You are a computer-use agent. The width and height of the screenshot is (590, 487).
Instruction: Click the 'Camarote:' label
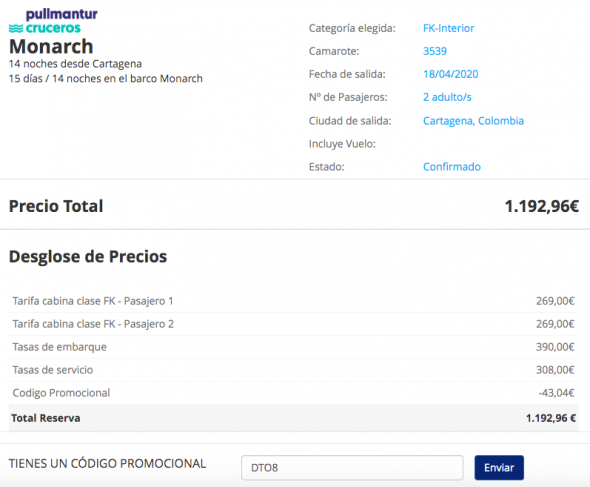(x=334, y=51)
